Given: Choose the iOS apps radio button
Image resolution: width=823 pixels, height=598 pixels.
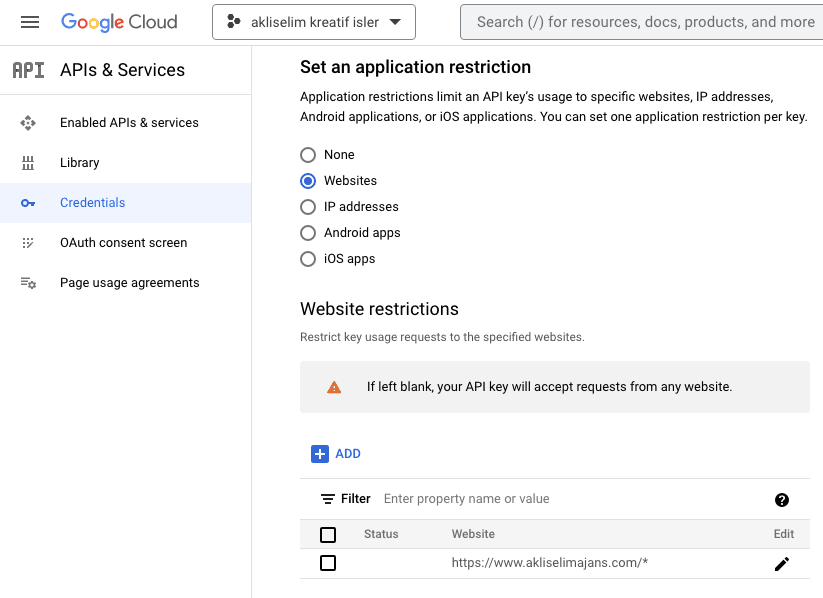Looking at the screenshot, I should (308, 259).
